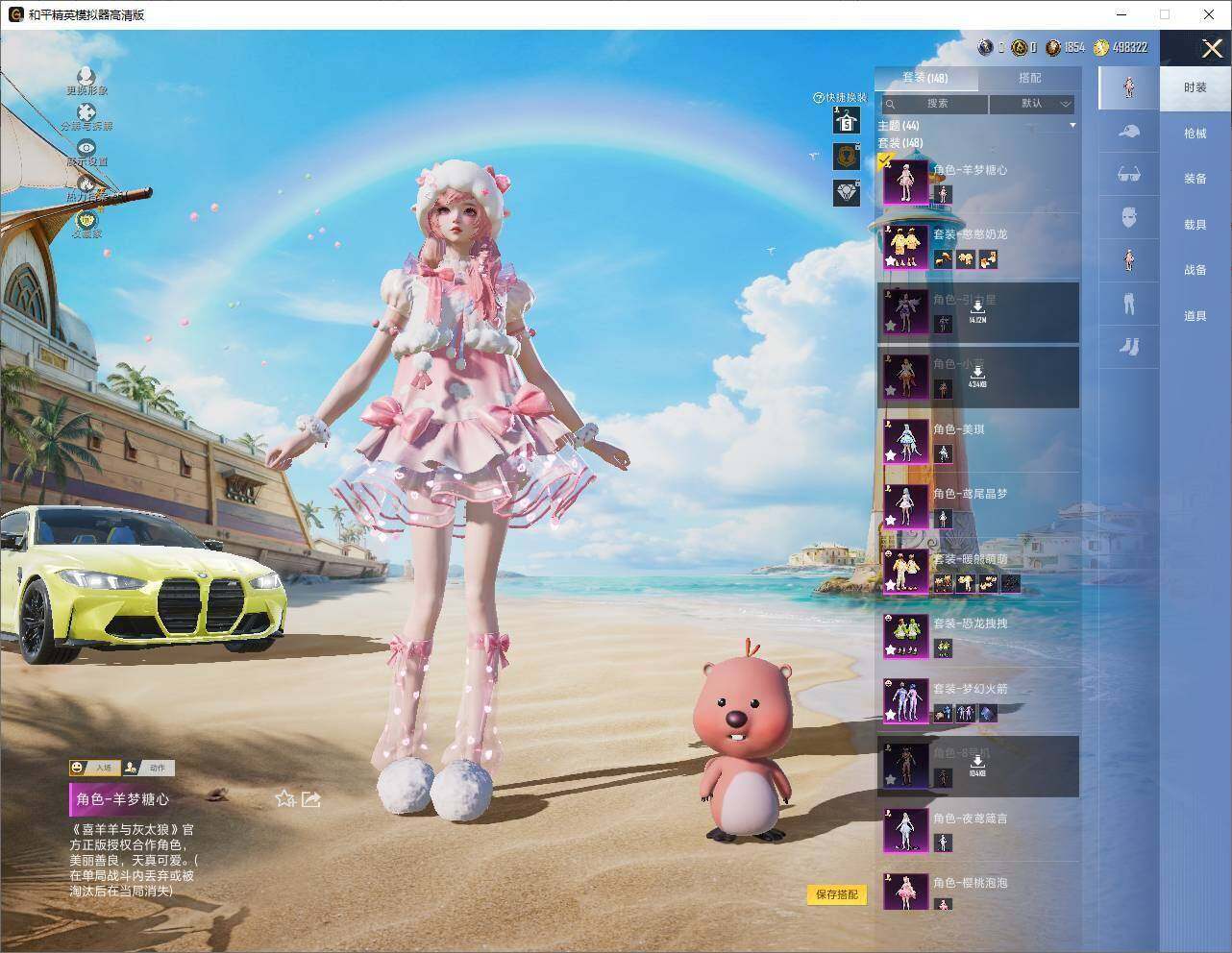Click the 搜索 search field

933,104
